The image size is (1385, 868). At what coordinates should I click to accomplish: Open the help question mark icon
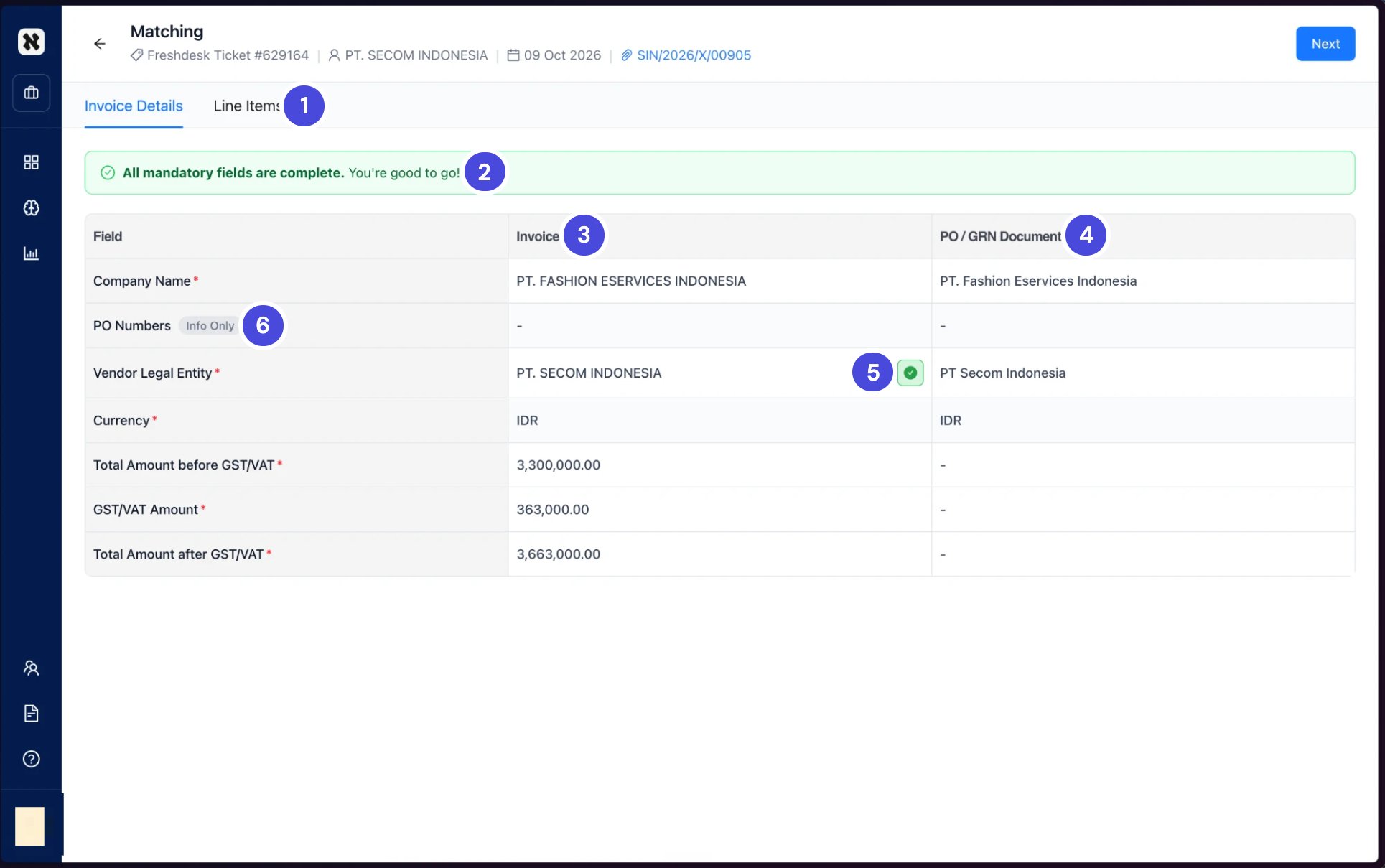(x=31, y=759)
